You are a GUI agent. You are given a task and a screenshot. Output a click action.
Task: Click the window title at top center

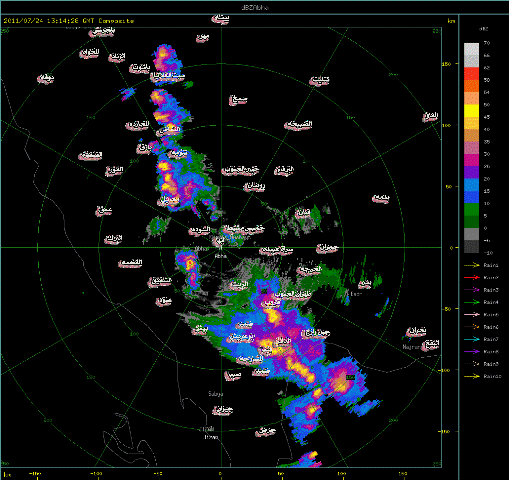[x=255, y=7]
